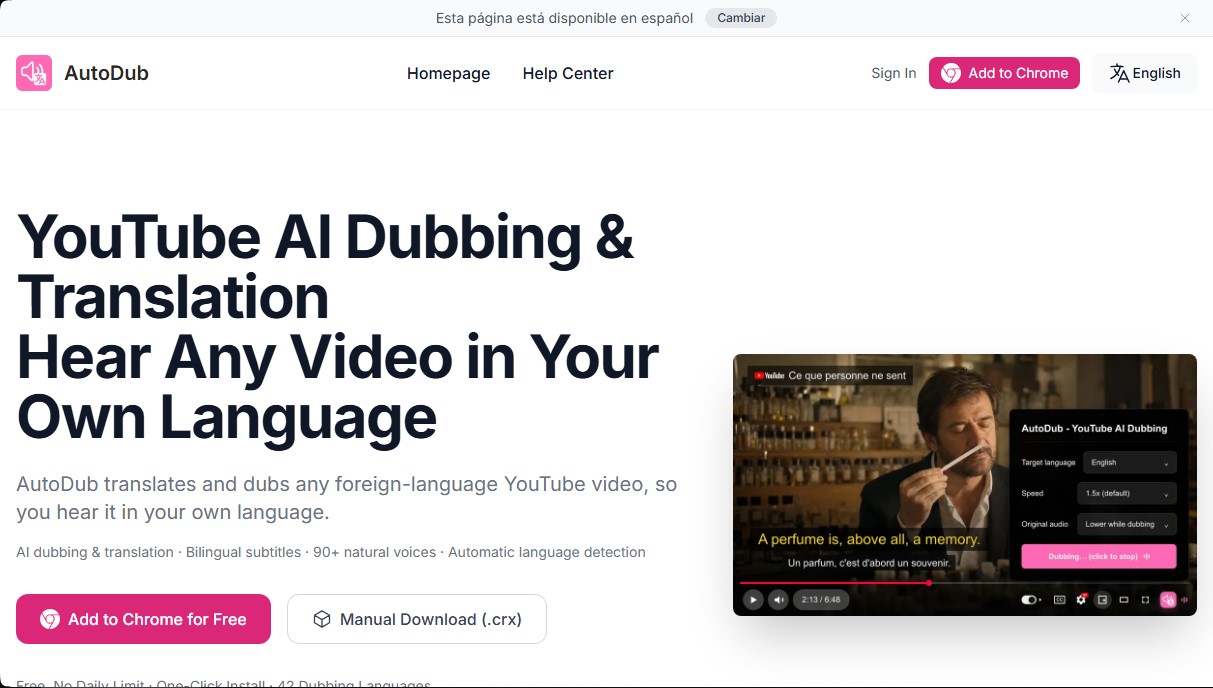Click the Dubbing... (click to stop) button

tap(1099, 557)
